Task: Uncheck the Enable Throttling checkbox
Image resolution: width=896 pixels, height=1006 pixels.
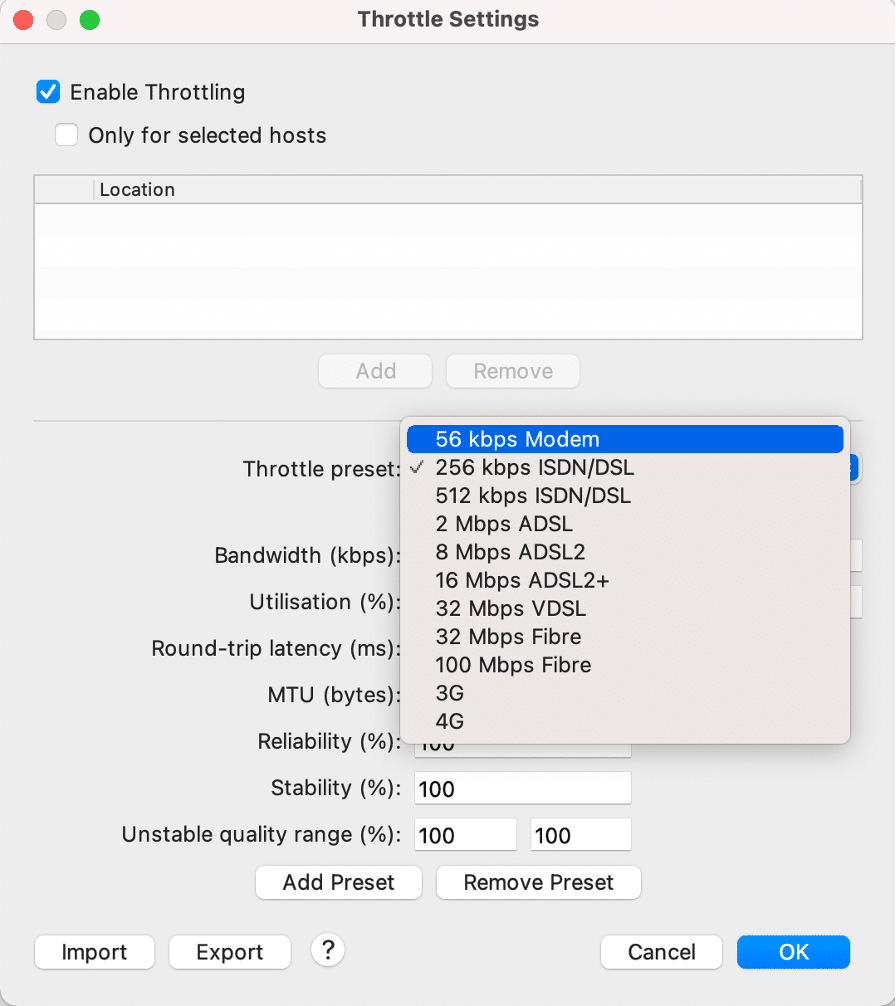Action: click(48, 92)
